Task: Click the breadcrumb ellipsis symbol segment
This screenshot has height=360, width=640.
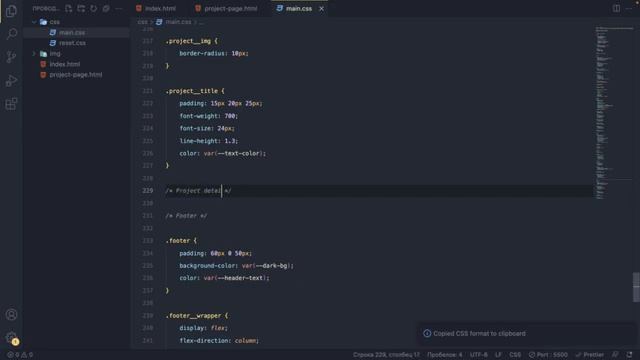Action: click(x=201, y=22)
